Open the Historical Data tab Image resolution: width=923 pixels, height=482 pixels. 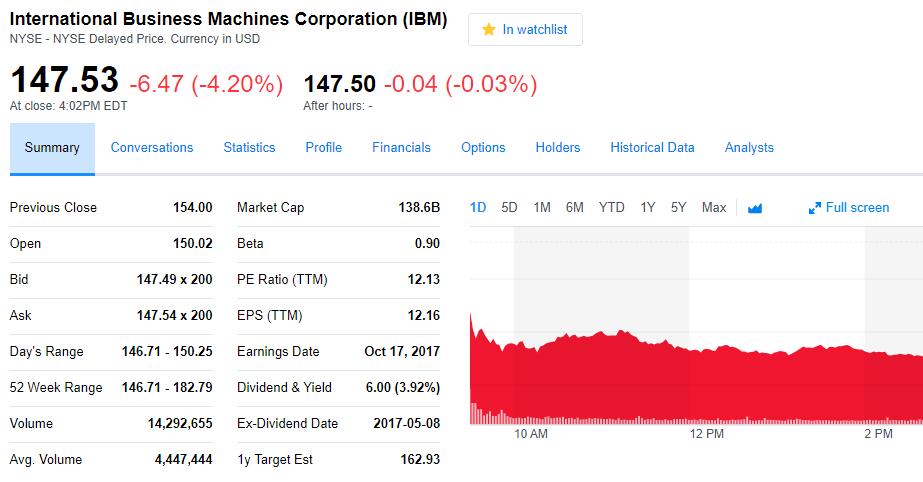tap(652, 148)
